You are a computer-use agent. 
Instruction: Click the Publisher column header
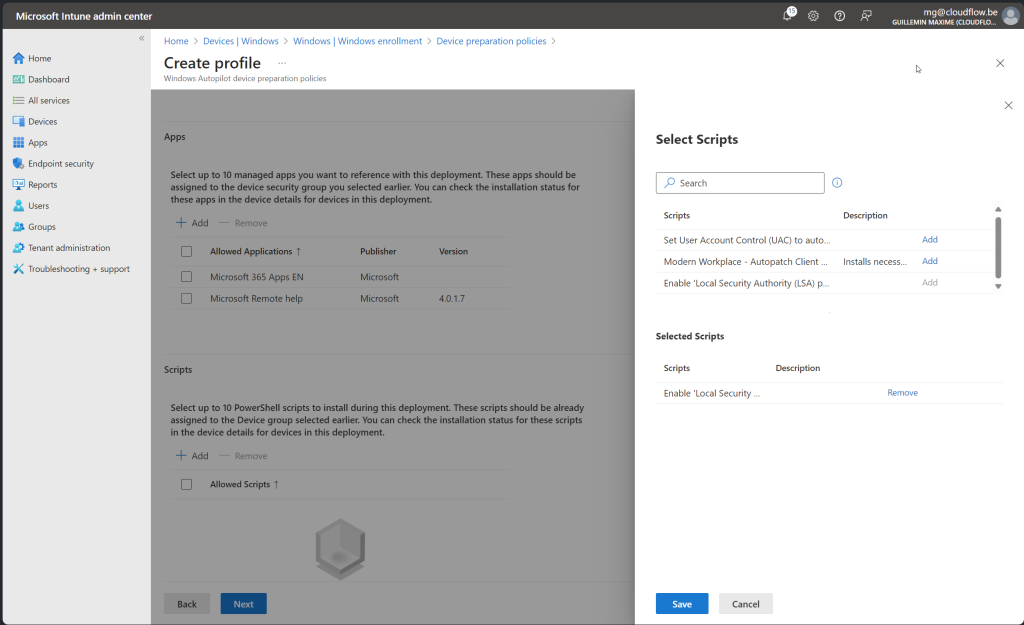coord(378,251)
